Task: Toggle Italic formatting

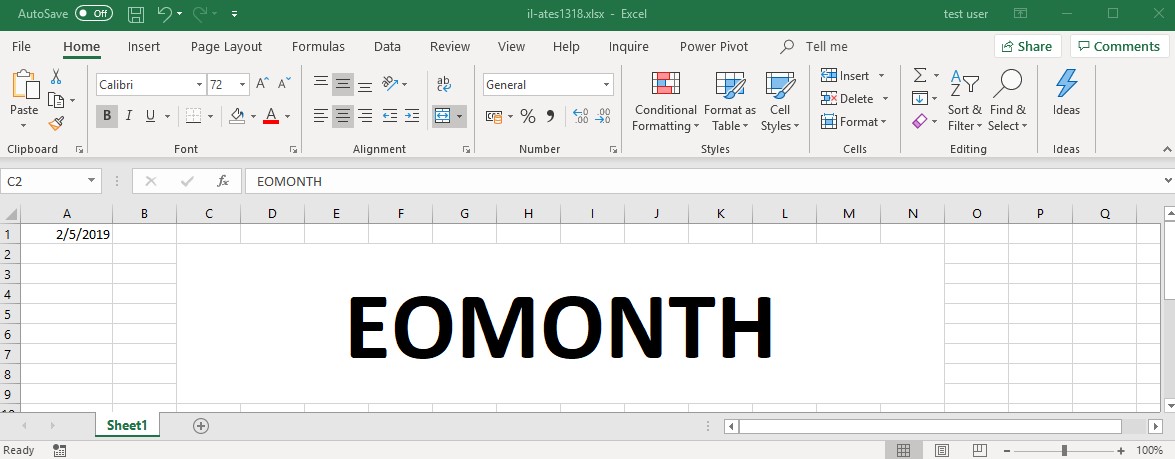Action: (129, 116)
